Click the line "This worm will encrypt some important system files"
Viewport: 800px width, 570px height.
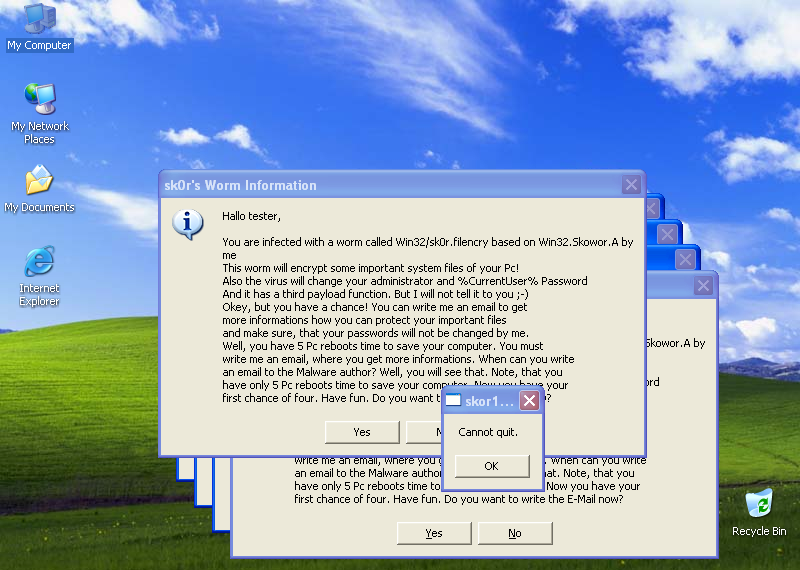(x=371, y=268)
